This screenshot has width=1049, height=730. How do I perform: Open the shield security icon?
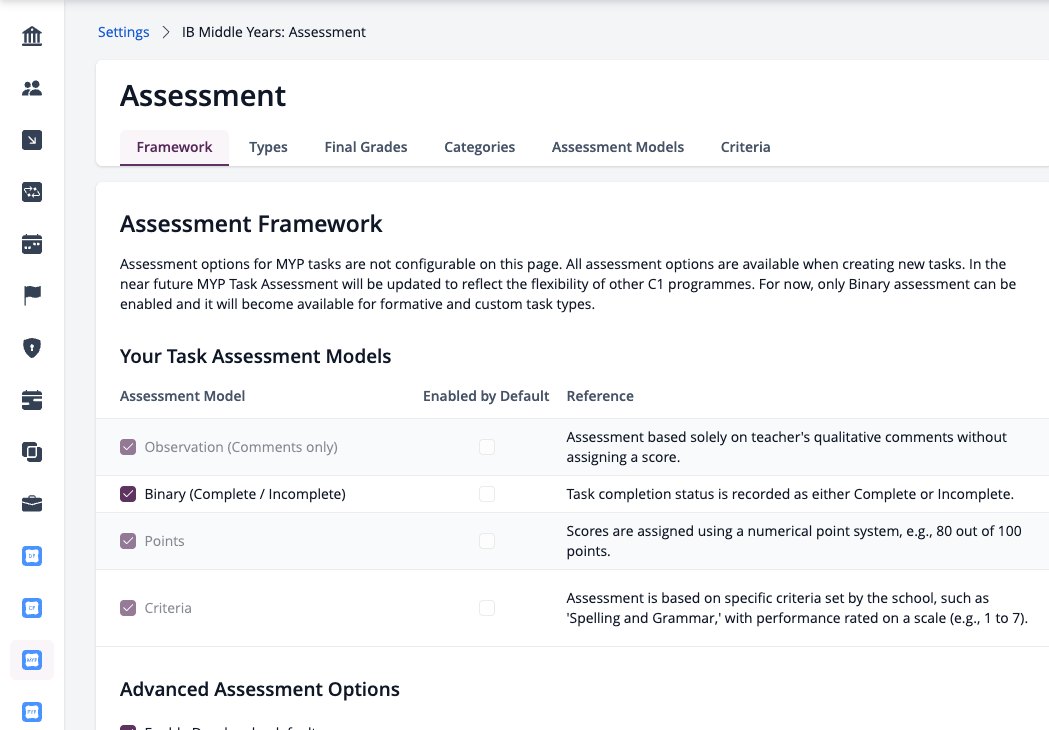pos(31,348)
